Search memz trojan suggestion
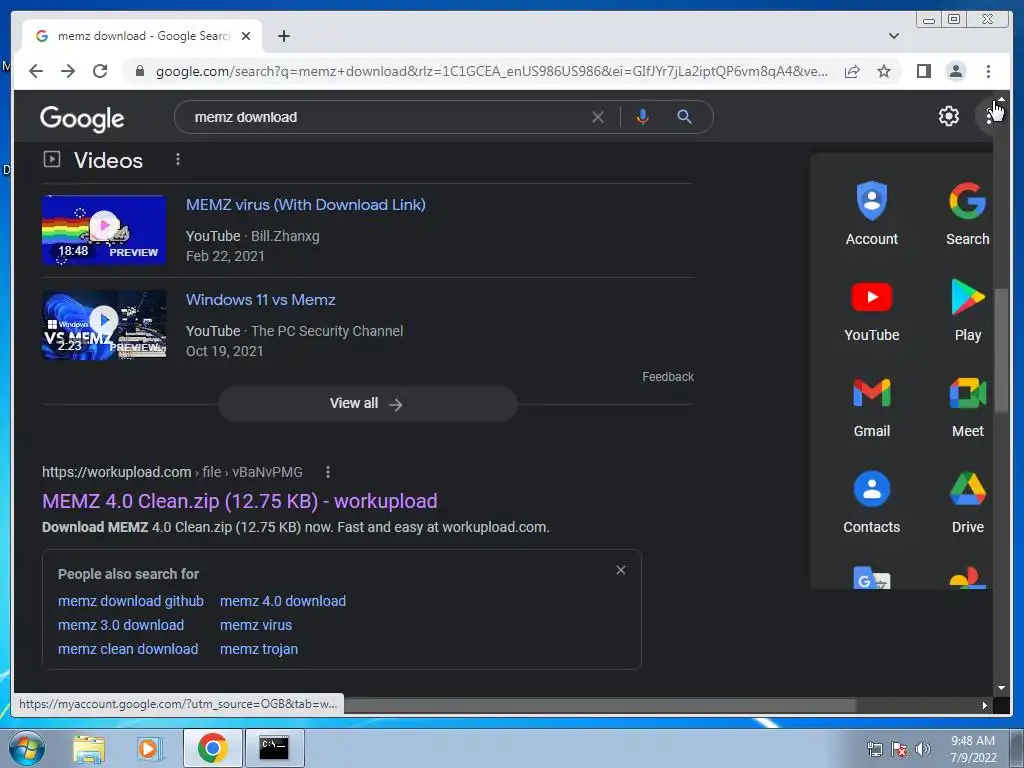The width and height of the screenshot is (1024, 768). (259, 649)
